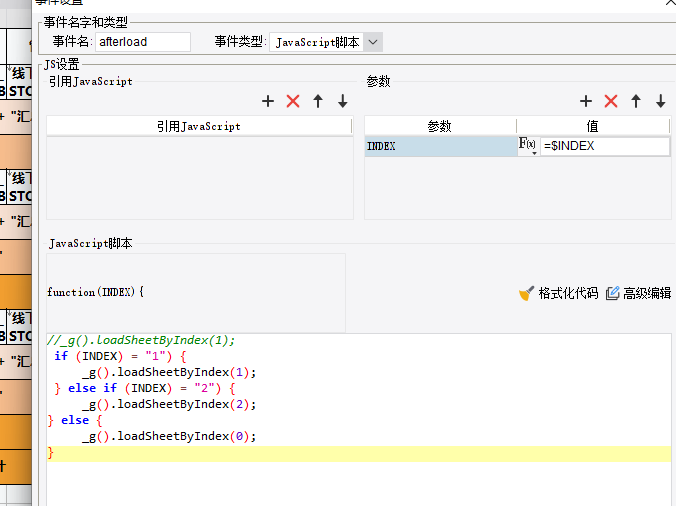
Task: Click the 格式化代码 format code button
Action: coord(558,294)
